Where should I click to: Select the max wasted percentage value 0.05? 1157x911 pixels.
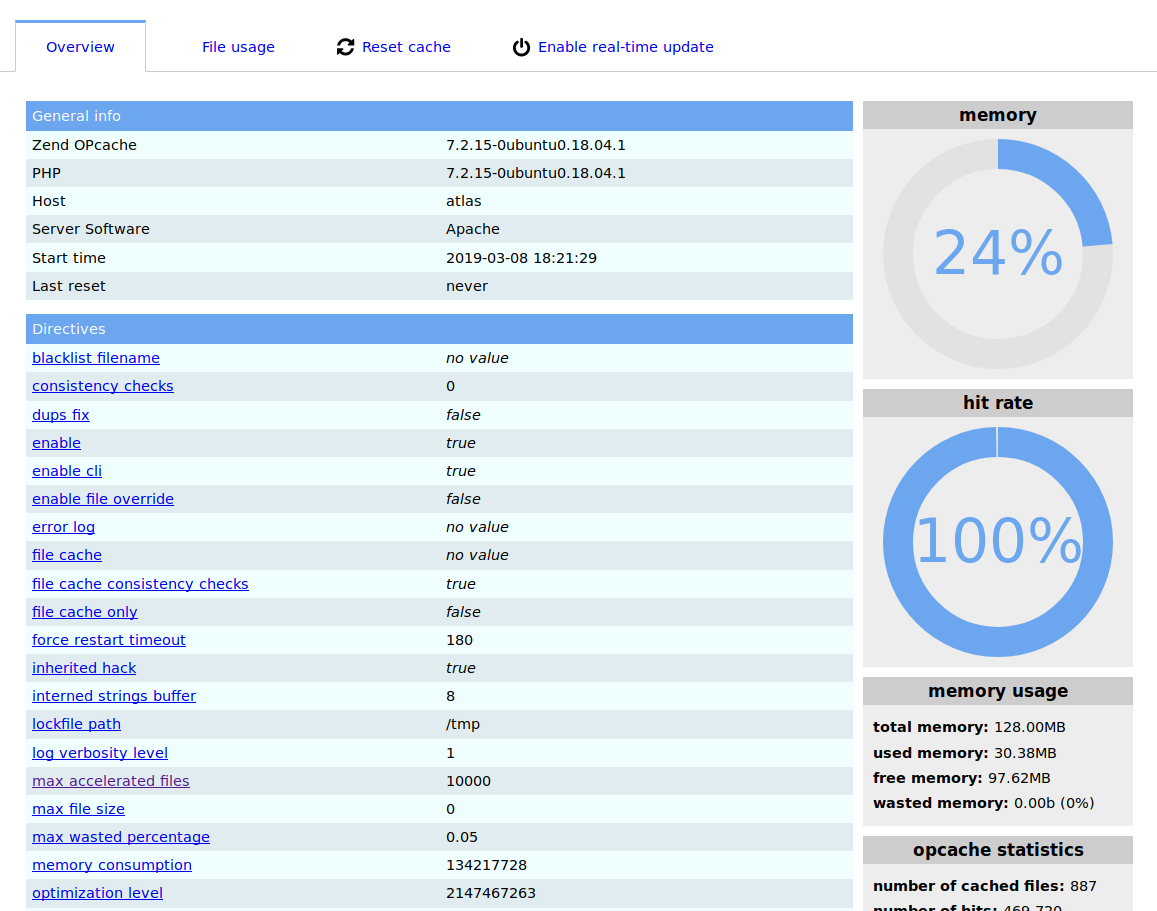[461, 836]
